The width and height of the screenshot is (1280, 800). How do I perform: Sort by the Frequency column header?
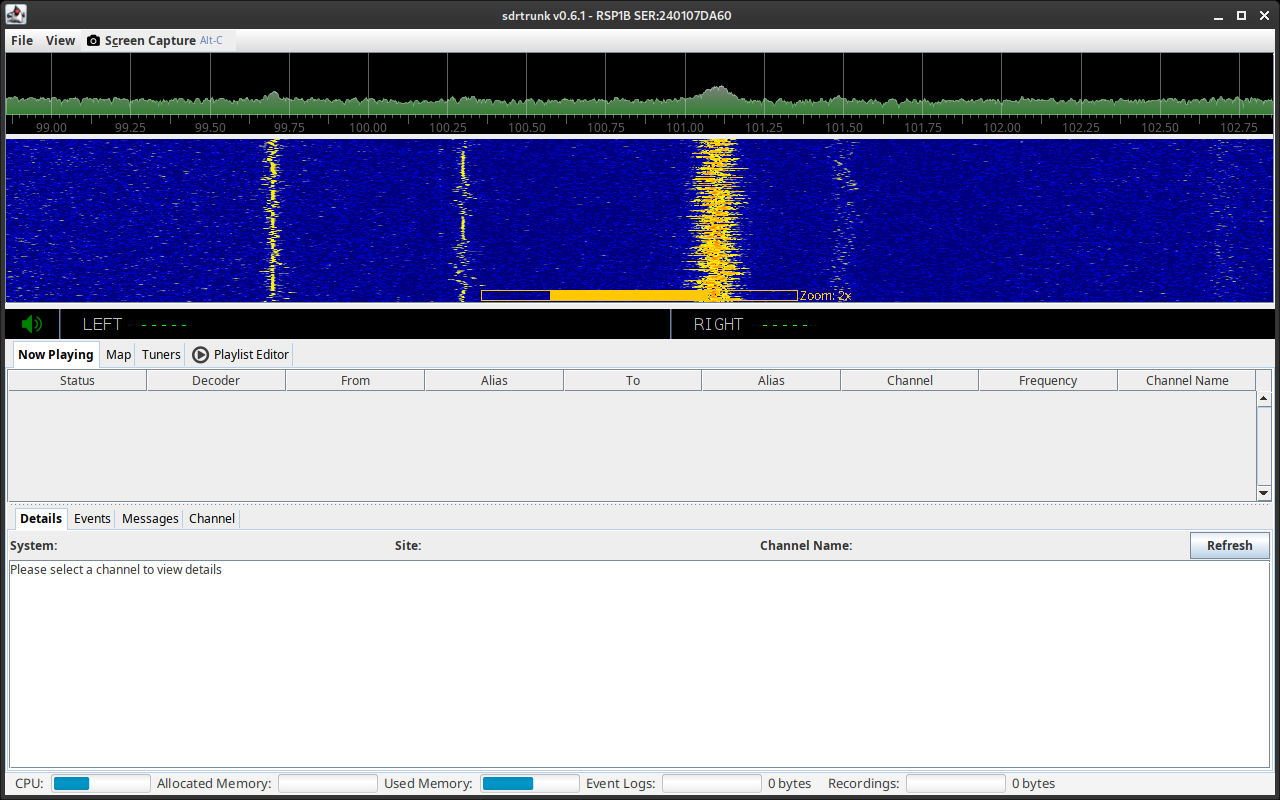click(x=1047, y=381)
